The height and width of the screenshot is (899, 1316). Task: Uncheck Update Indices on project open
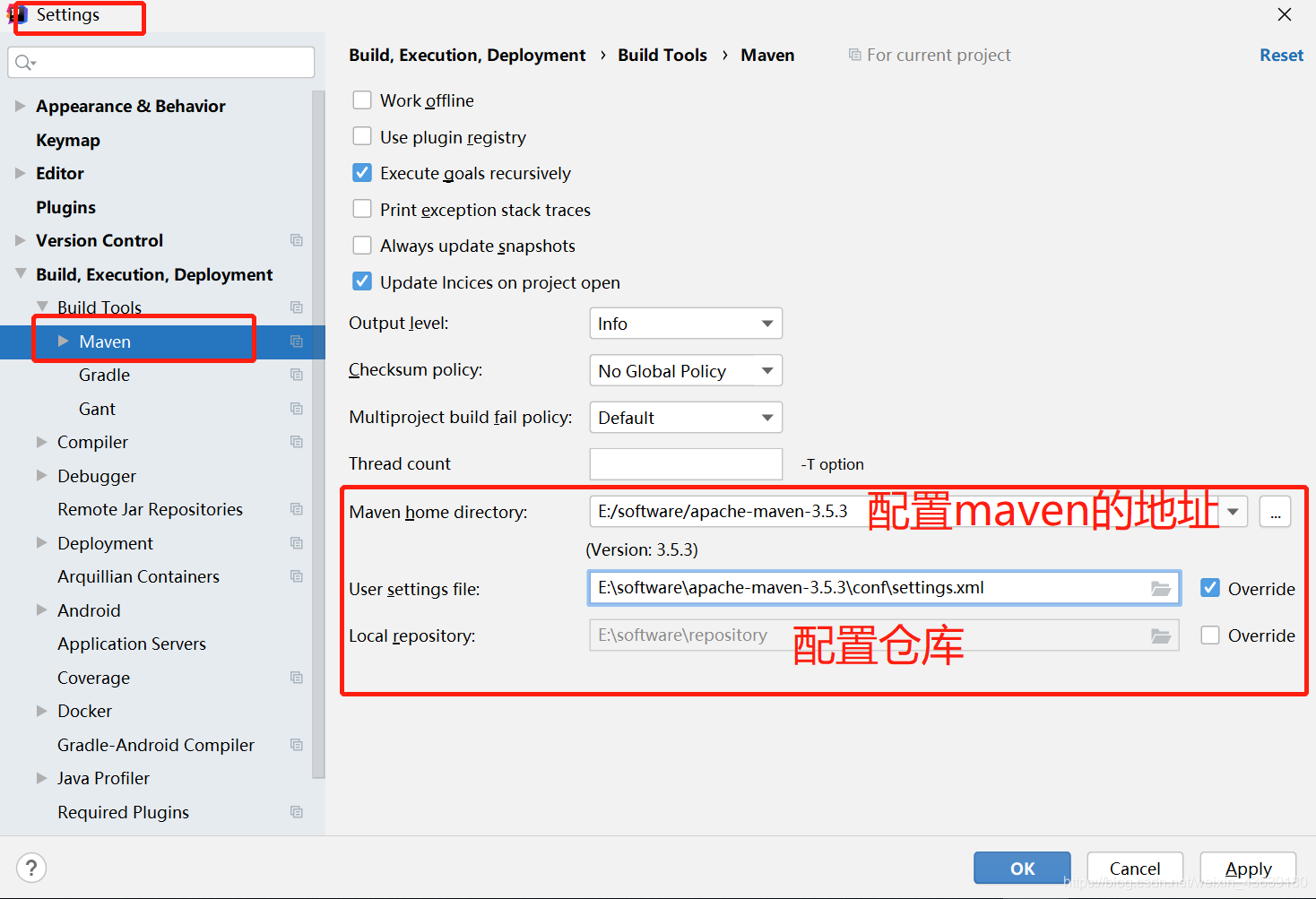coord(362,281)
